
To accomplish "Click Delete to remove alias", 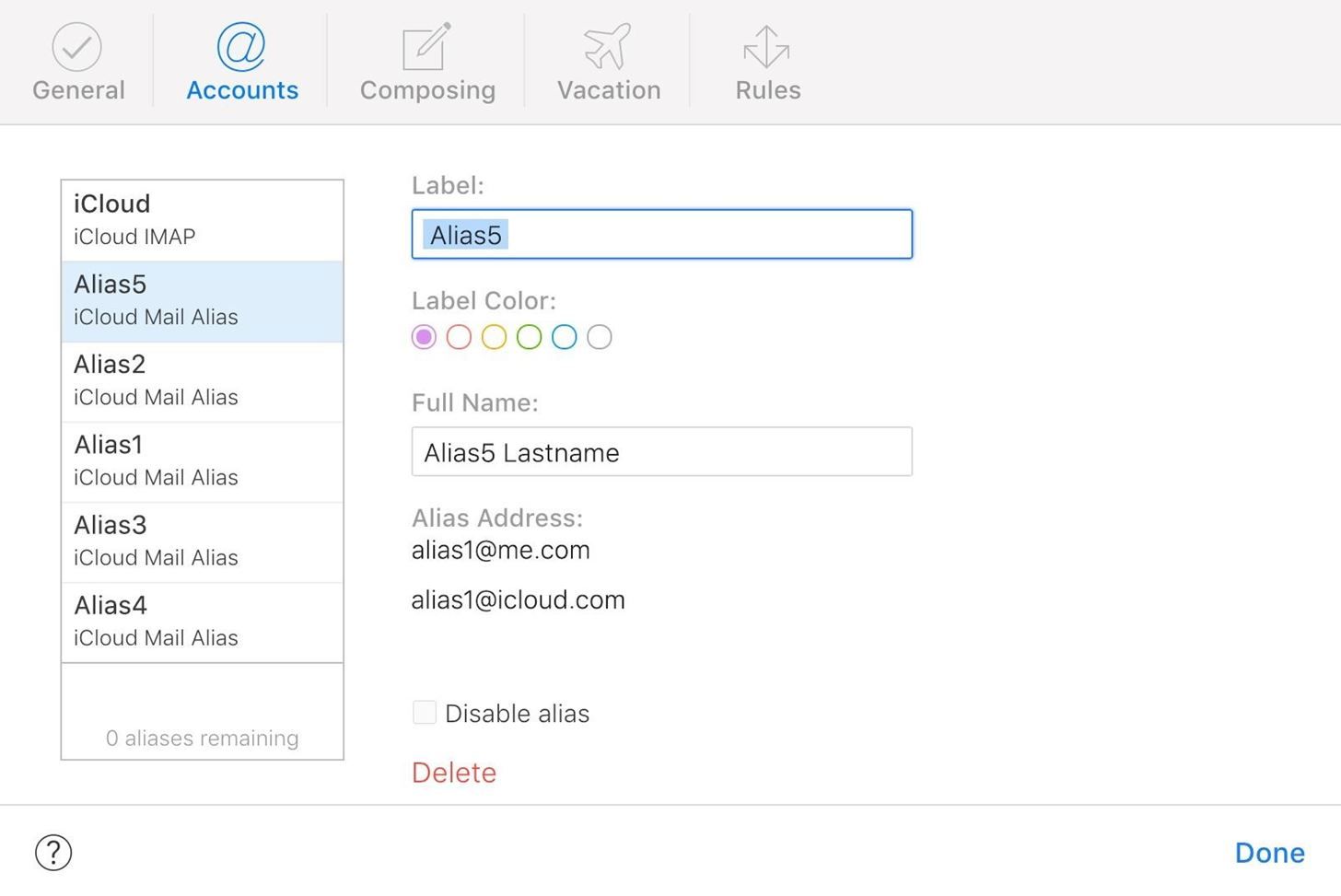I will (454, 773).
